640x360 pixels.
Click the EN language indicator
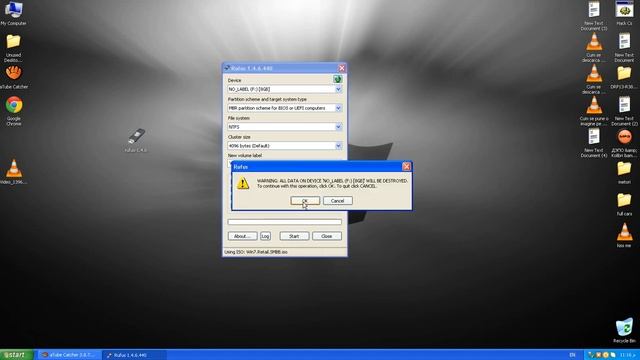pos(572,355)
